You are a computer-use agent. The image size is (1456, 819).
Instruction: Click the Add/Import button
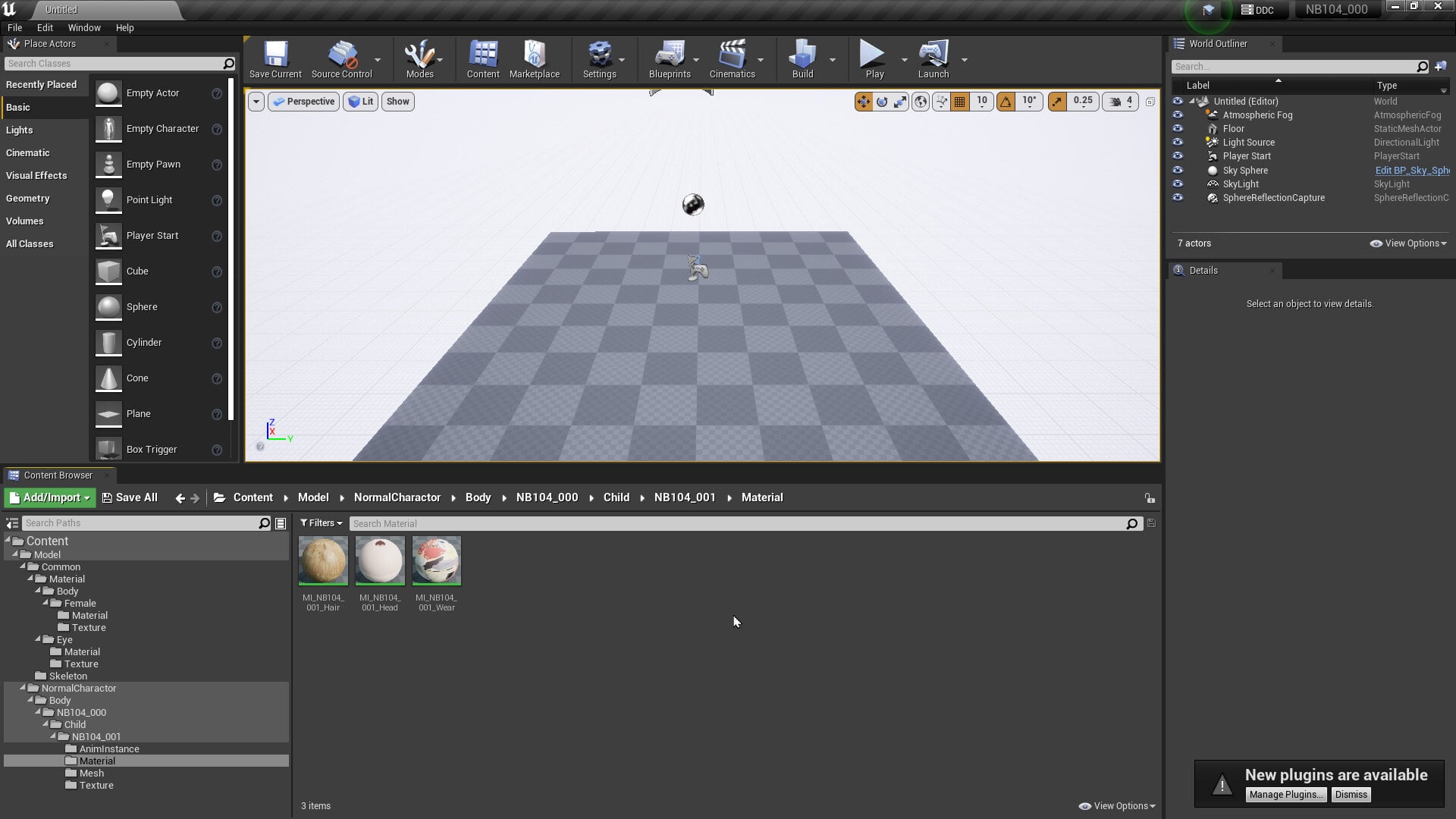coord(50,498)
